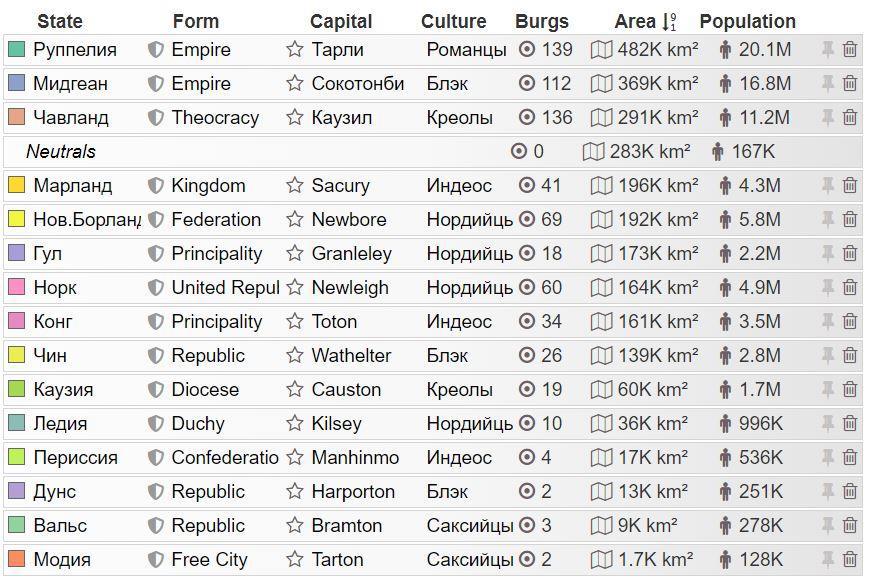Sort by the Burgs column header
Screen dimensions: 876x578
point(541,21)
